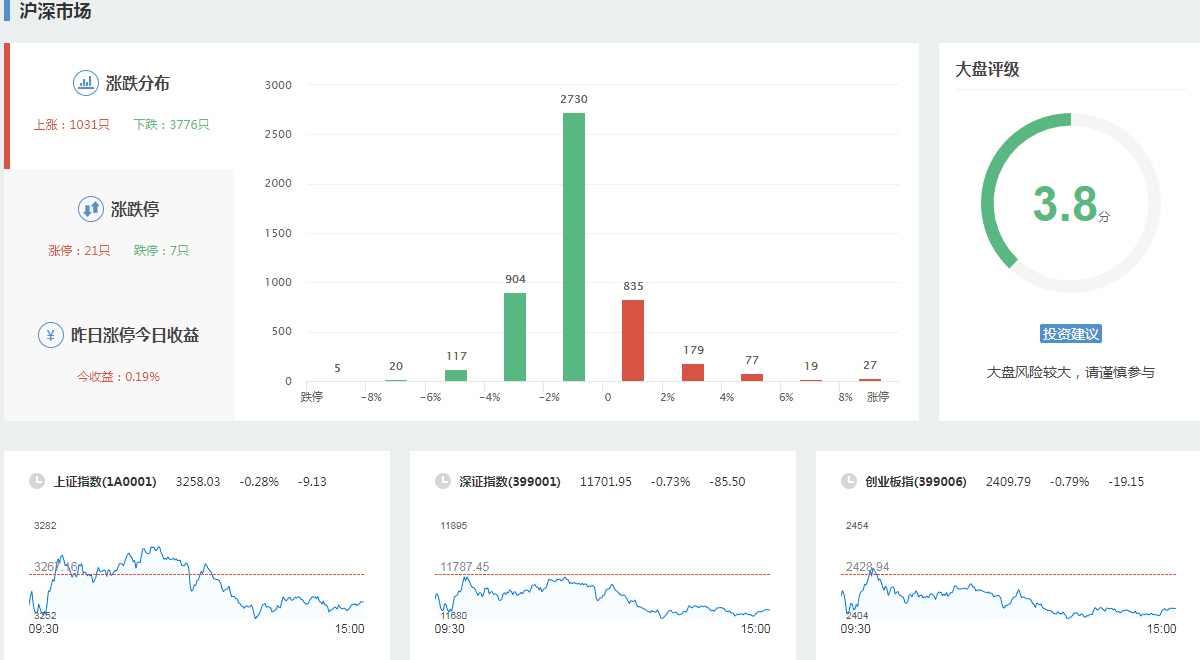1200x660 pixels.
Task: Click the 涨跌停 up-down arrows icon
Action: click(91, 209)
